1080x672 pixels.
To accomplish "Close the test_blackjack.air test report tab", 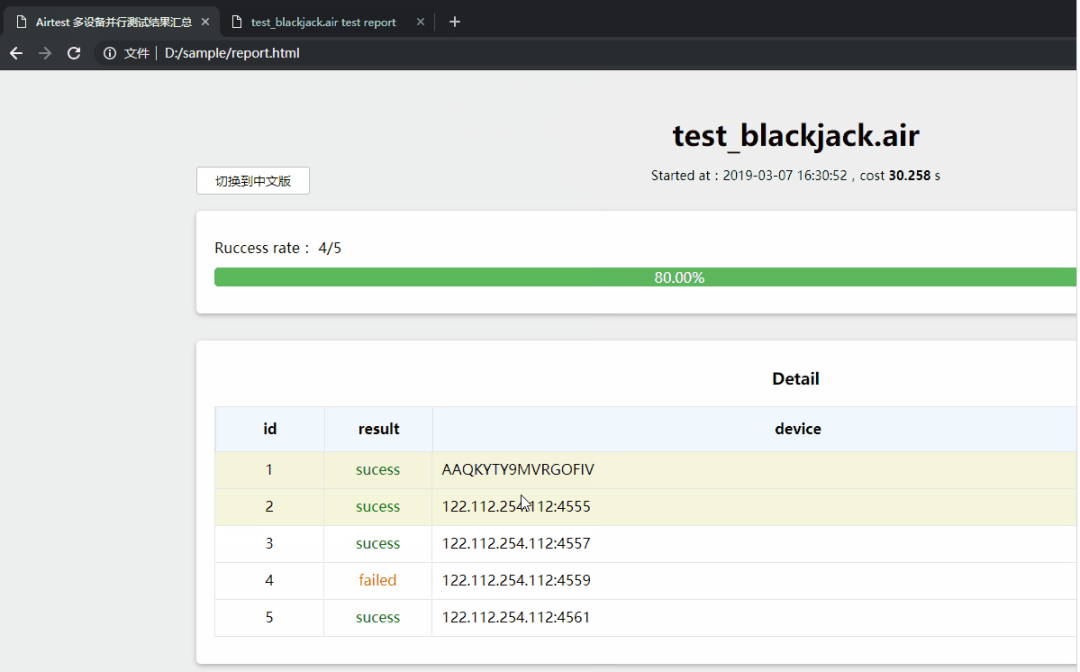I will [420, 22].
